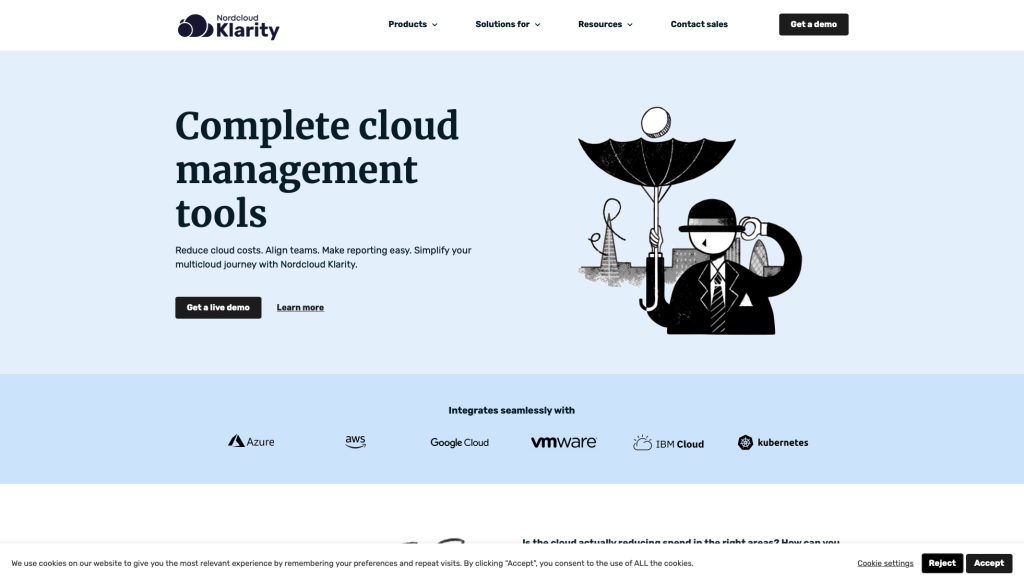Click the umbrella man illustration
The height and width of the screenshot is (580, 1024).
tap(690, 221)
